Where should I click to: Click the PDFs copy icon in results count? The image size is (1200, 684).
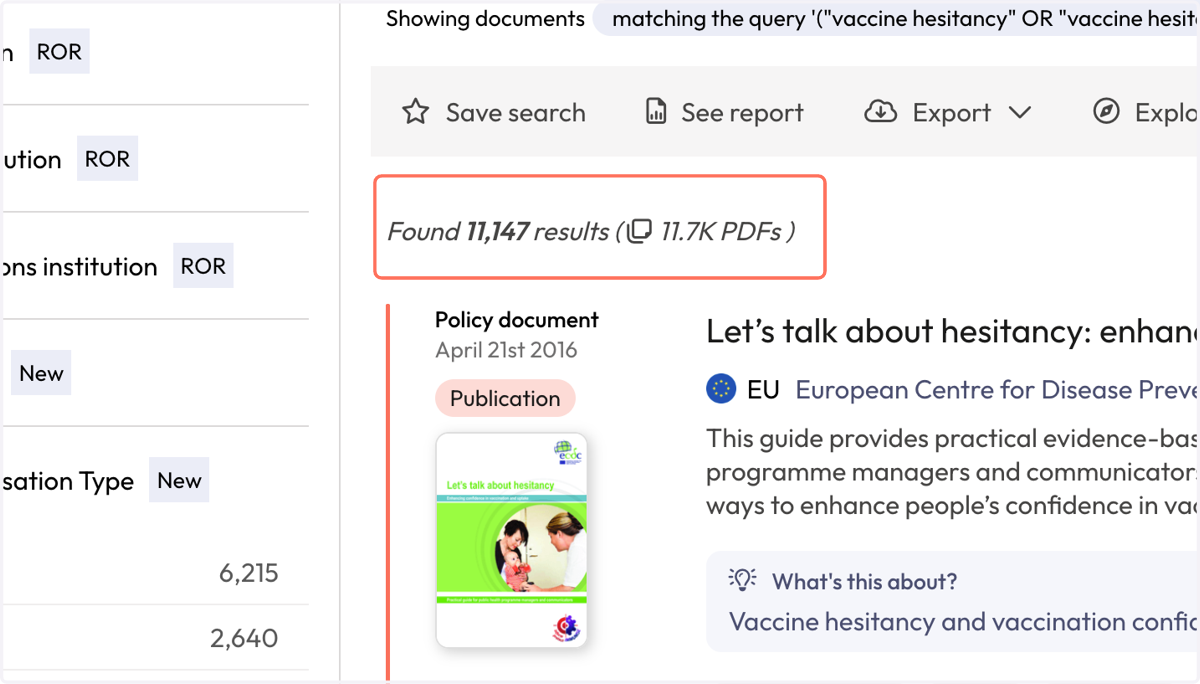click(x=639, y=232)
